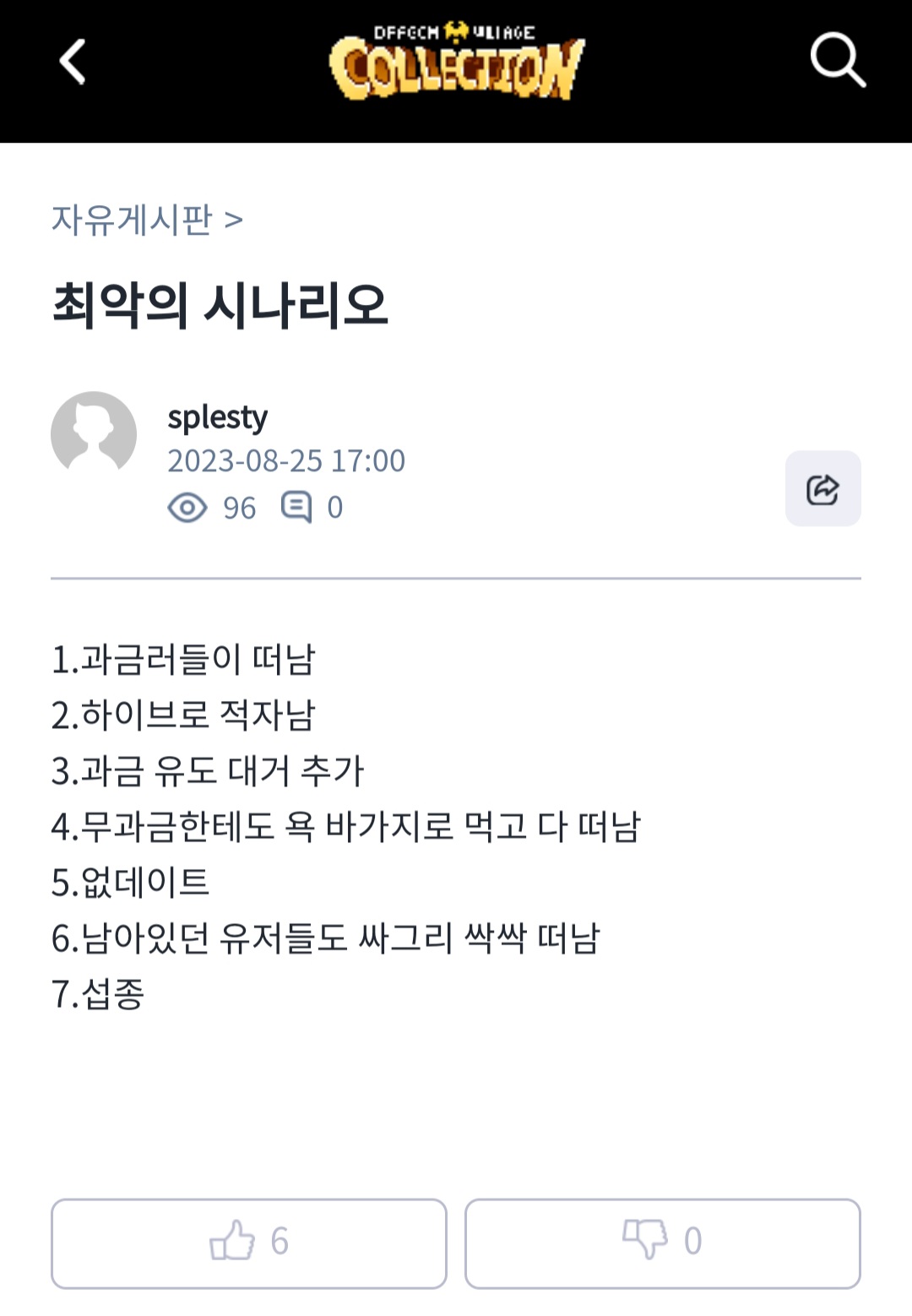The height and width of the screenshot is (1316, 912).
Task: Click the line 1.과금러들이 떠남
Action: 183,660
